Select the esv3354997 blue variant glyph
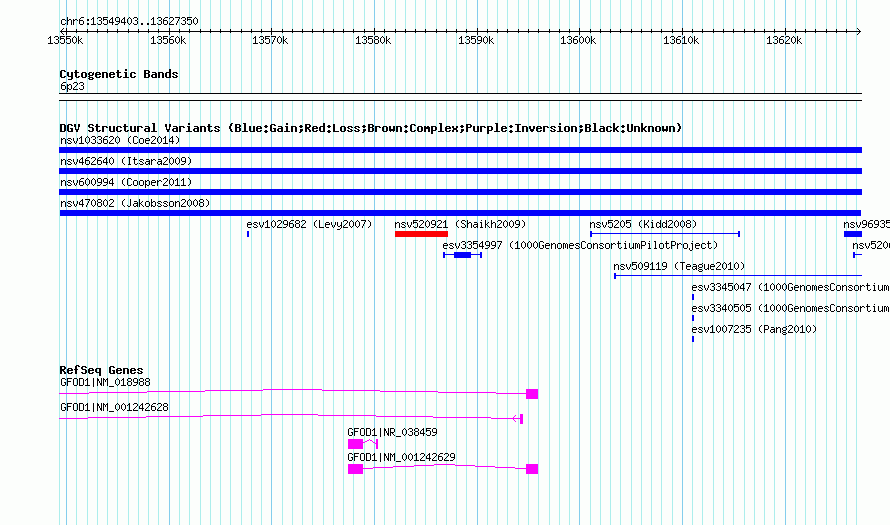The height and width of the screenshot is (525, 890). point(463,255)
